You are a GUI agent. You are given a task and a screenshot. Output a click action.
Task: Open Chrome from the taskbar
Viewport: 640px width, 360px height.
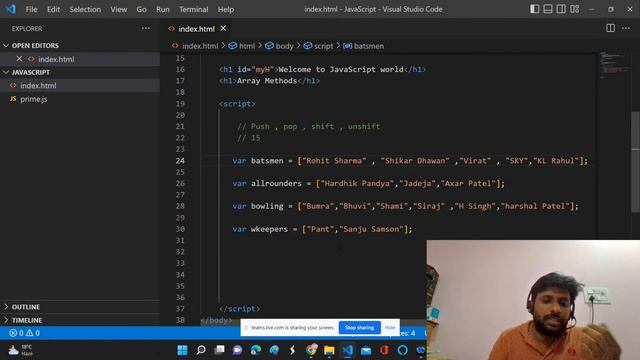311,350
